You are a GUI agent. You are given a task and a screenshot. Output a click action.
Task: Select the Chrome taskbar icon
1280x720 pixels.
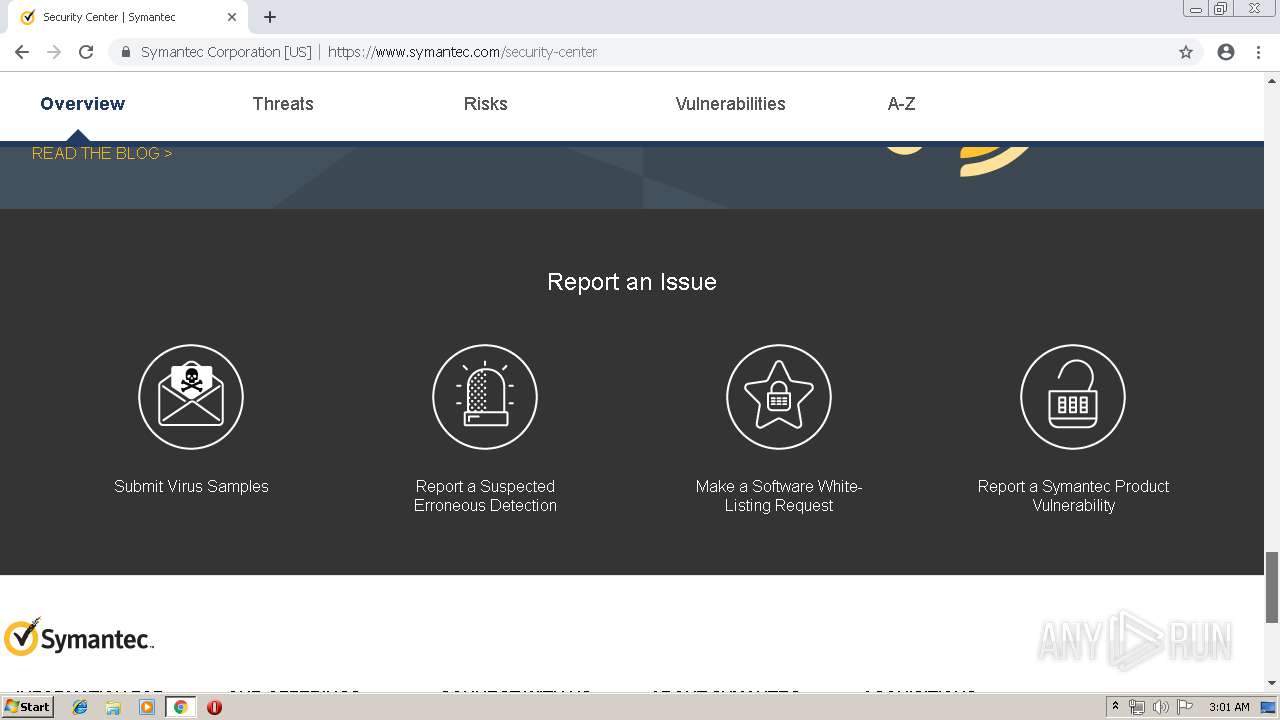click(180, 707)
